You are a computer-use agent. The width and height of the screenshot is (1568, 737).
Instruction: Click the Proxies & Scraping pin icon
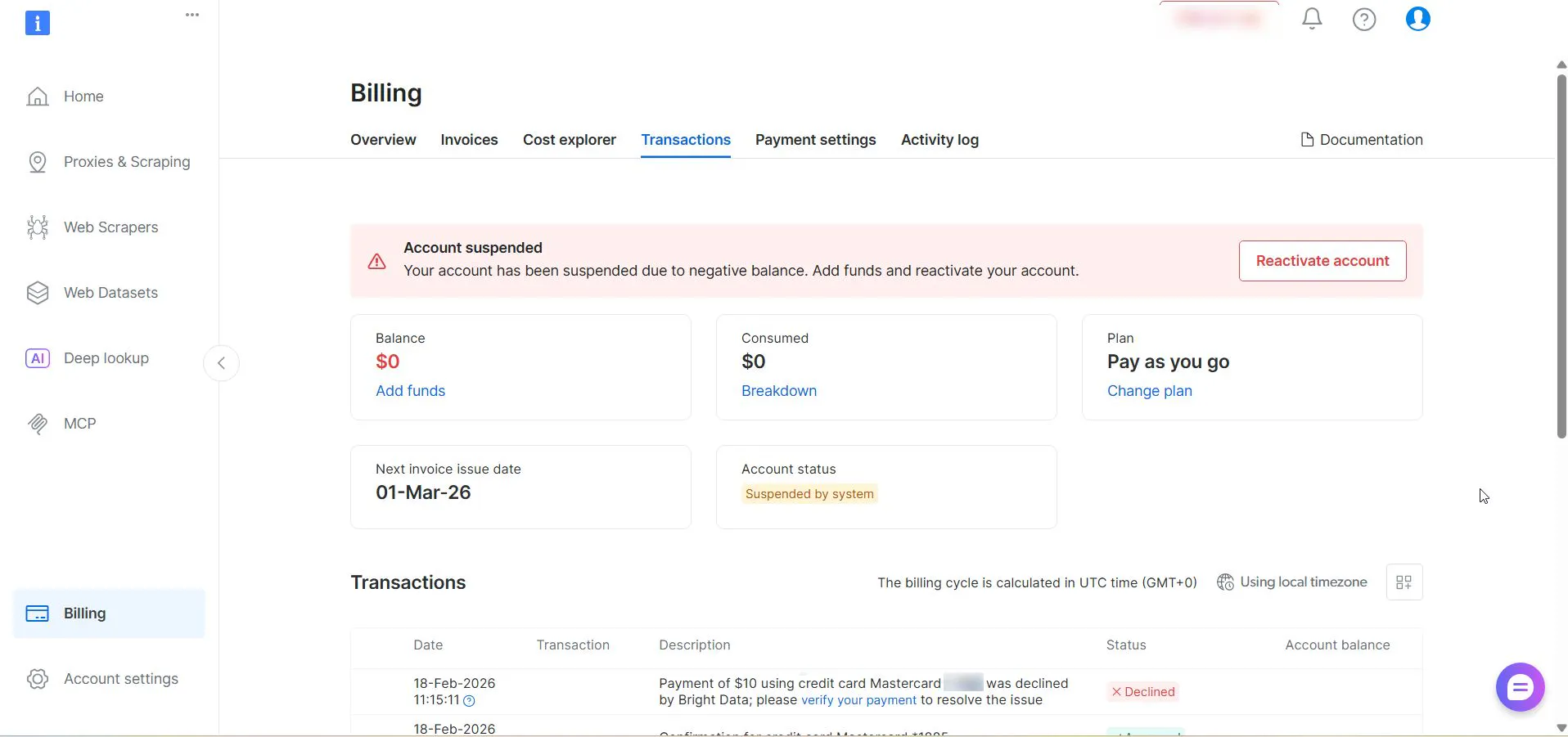(38, 162)
